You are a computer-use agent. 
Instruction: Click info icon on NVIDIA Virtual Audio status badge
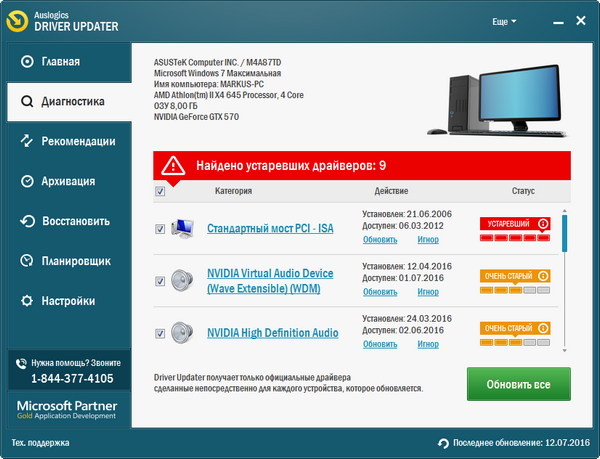(x=543, y=276)
